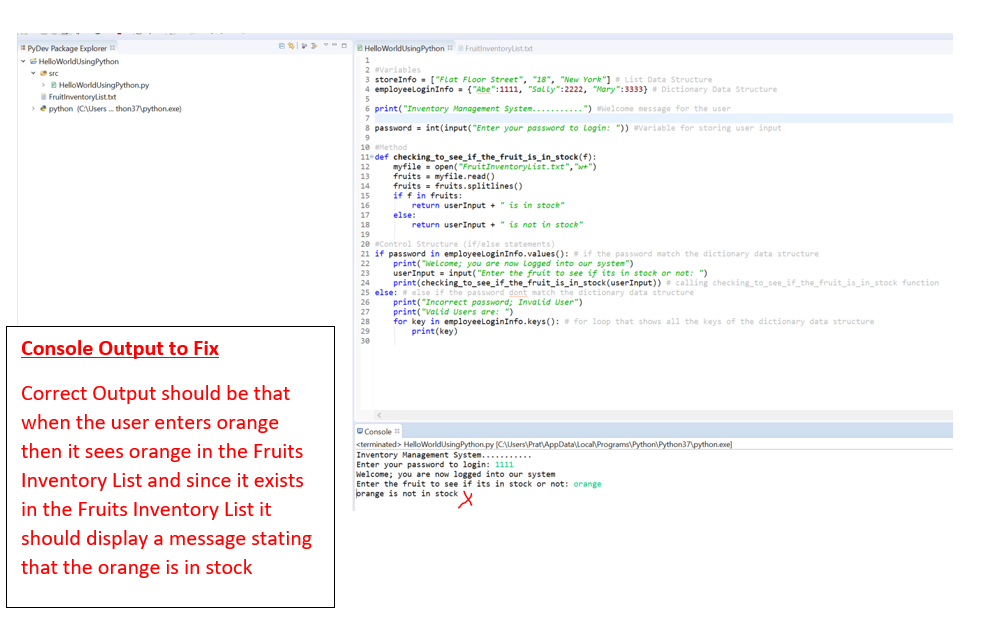
Task: Switch to the FruitInventoryList.txt editor tab
Action: click(498, 48)
